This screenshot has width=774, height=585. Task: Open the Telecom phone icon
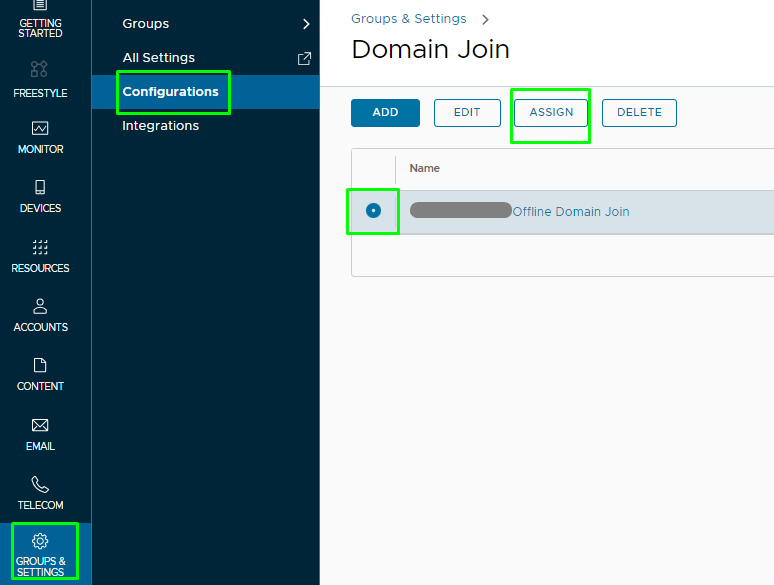(40, 484)
